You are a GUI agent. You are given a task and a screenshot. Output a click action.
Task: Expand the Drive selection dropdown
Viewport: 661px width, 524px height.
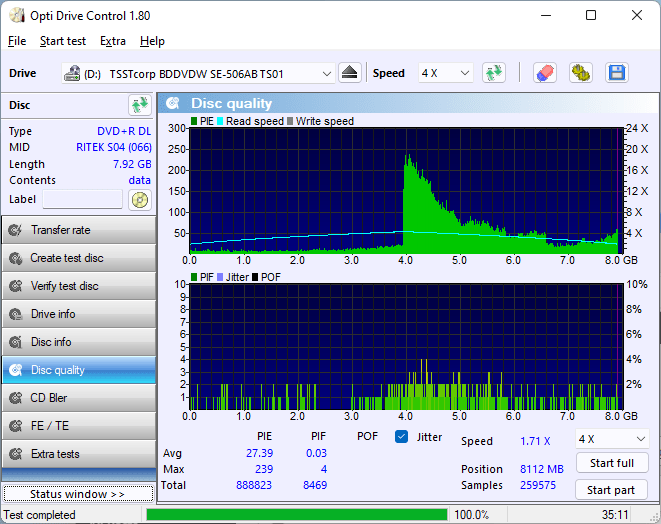326,73
